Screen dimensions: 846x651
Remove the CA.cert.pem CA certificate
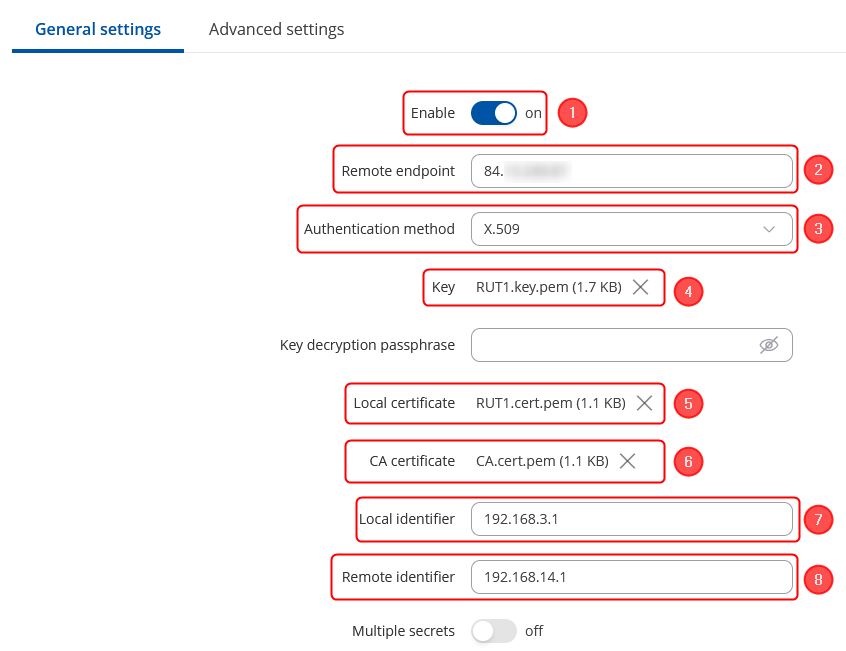click(627, 461)
